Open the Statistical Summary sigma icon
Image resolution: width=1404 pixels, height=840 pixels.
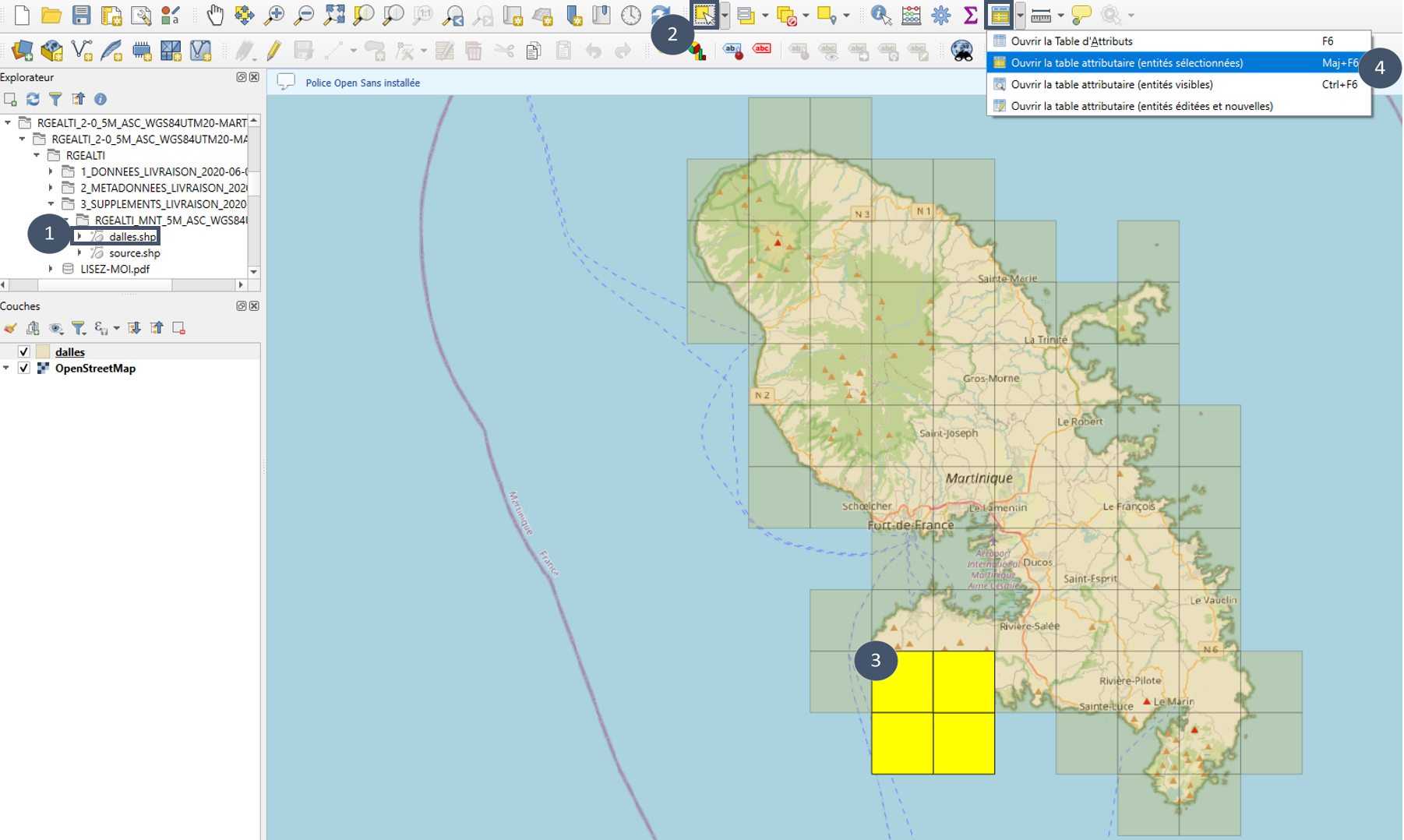(970, 15)
